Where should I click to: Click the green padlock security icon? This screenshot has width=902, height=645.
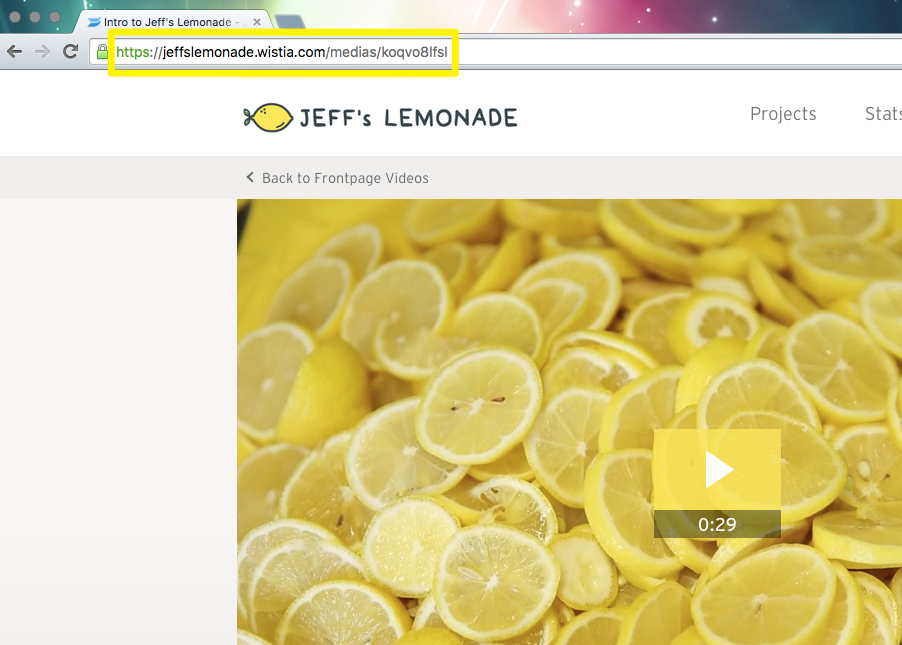(x=102, y=52)
